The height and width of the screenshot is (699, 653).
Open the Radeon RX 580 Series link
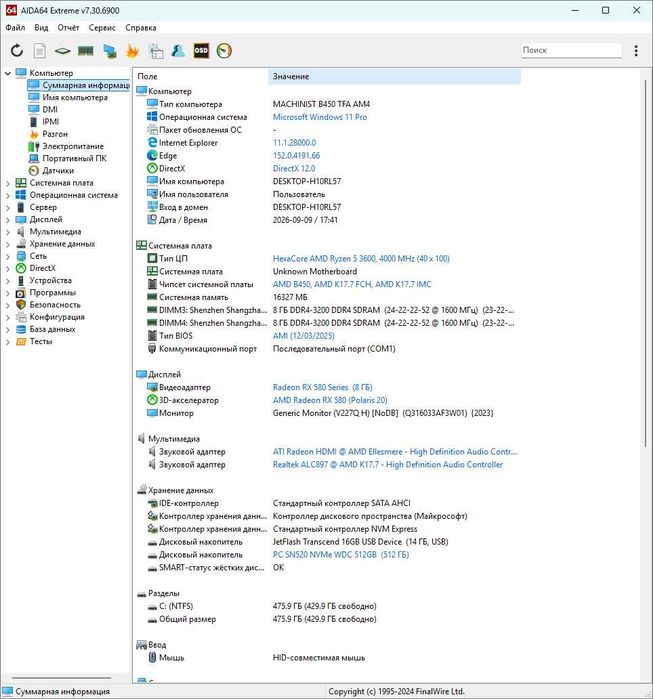click(322, 387)
